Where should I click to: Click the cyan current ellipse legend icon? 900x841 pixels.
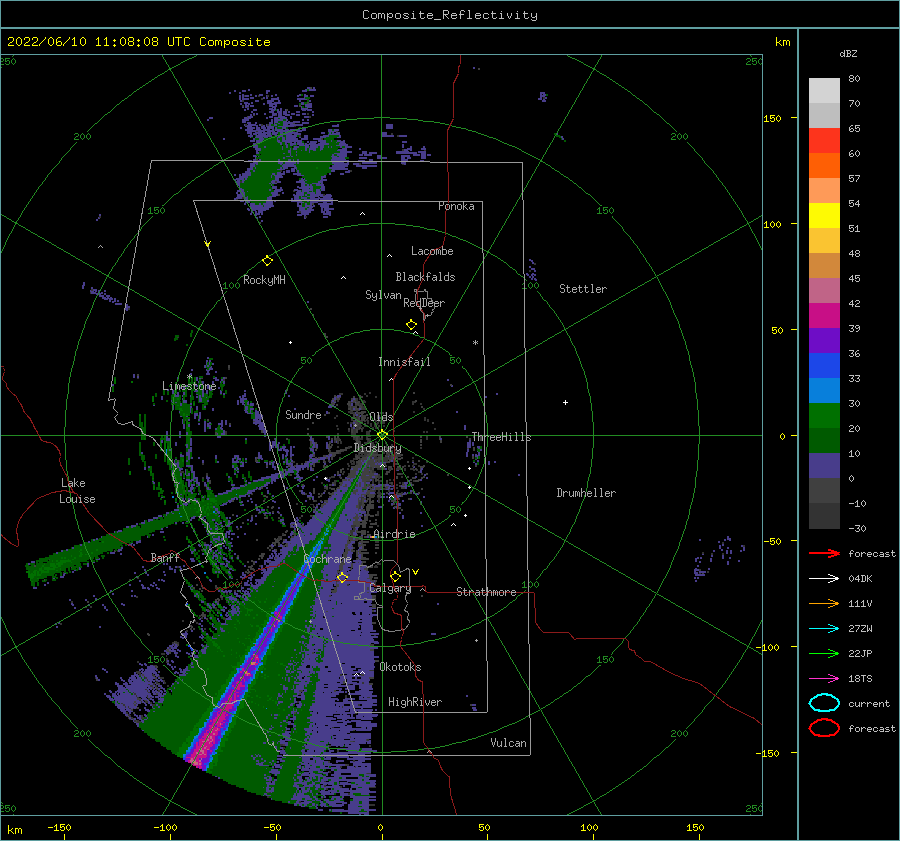click(x=824, y=703)
